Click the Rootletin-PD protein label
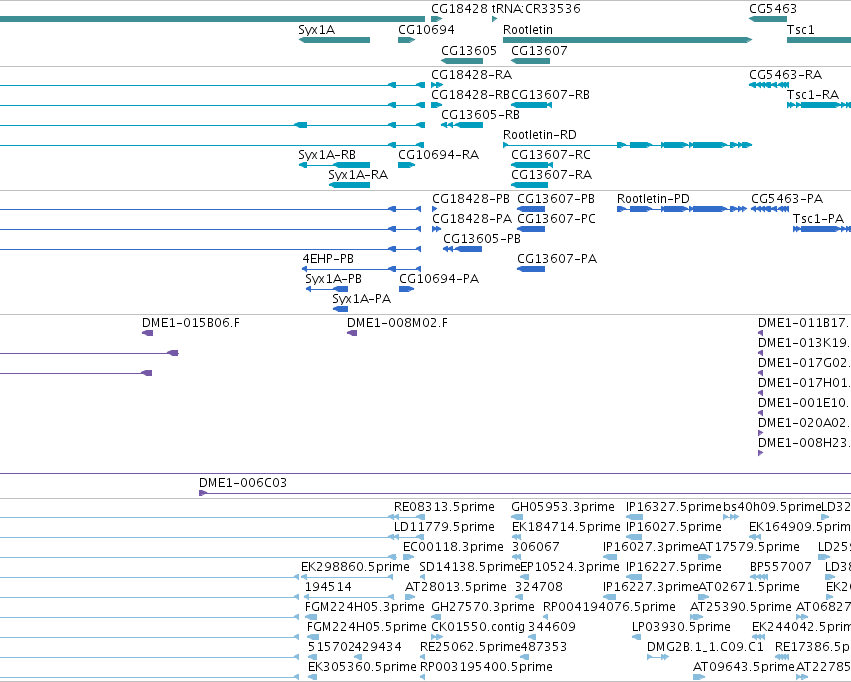The image size is (851, 682). [x=653, y=199]
